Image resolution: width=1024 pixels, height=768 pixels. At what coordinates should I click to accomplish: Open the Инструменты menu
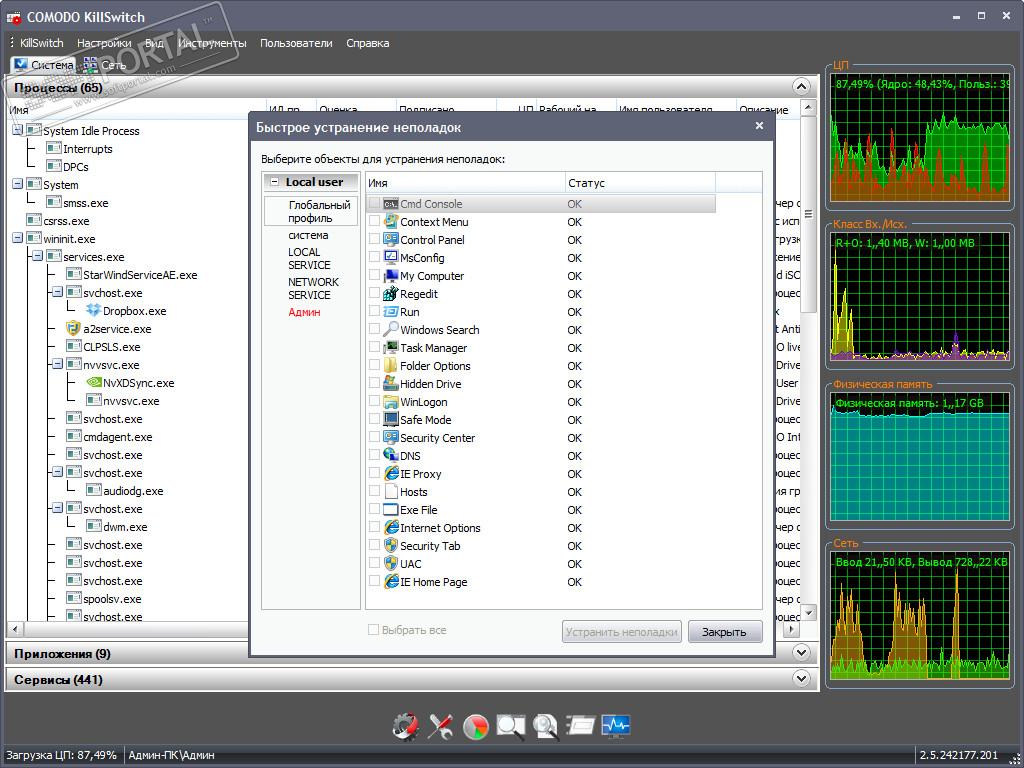(212, 43)
